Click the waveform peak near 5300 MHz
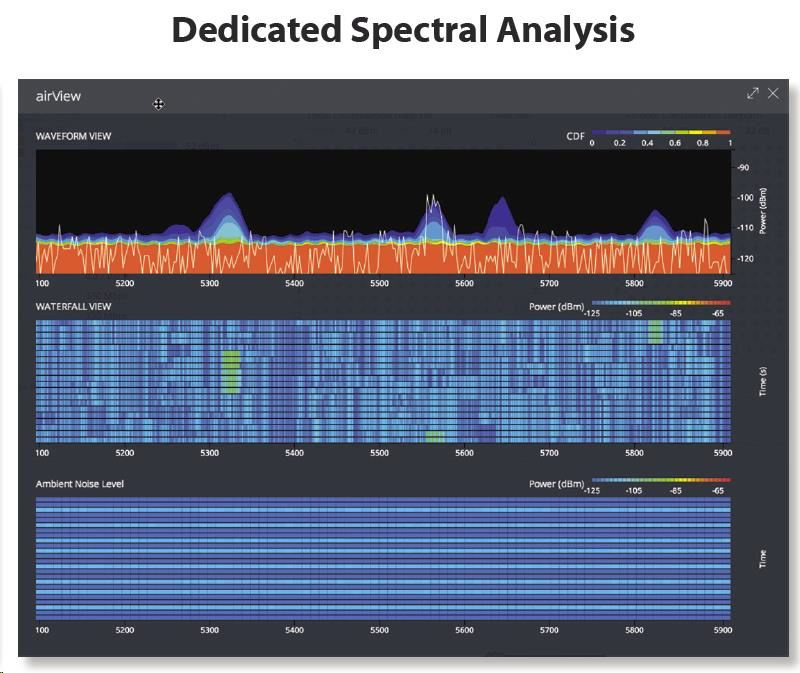Screen dimensions: 800x673 226,200
